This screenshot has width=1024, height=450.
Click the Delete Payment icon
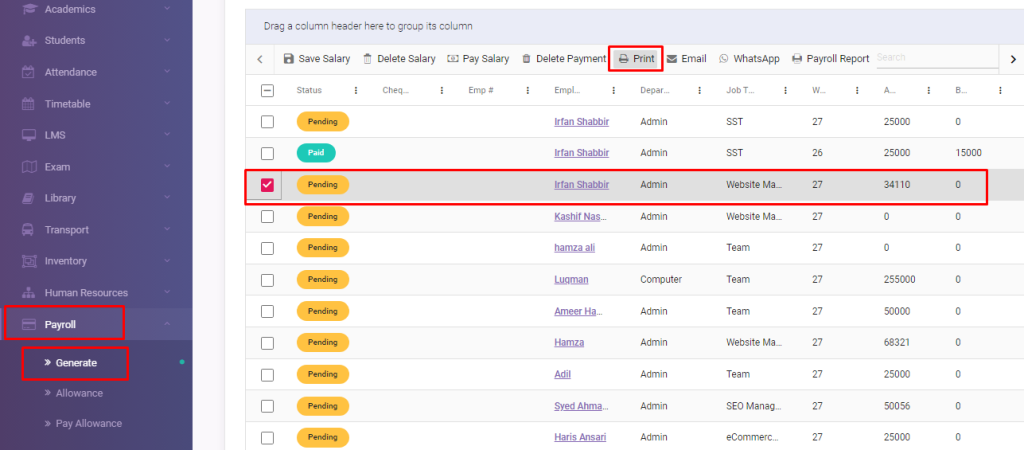click(x=526, y=59)
